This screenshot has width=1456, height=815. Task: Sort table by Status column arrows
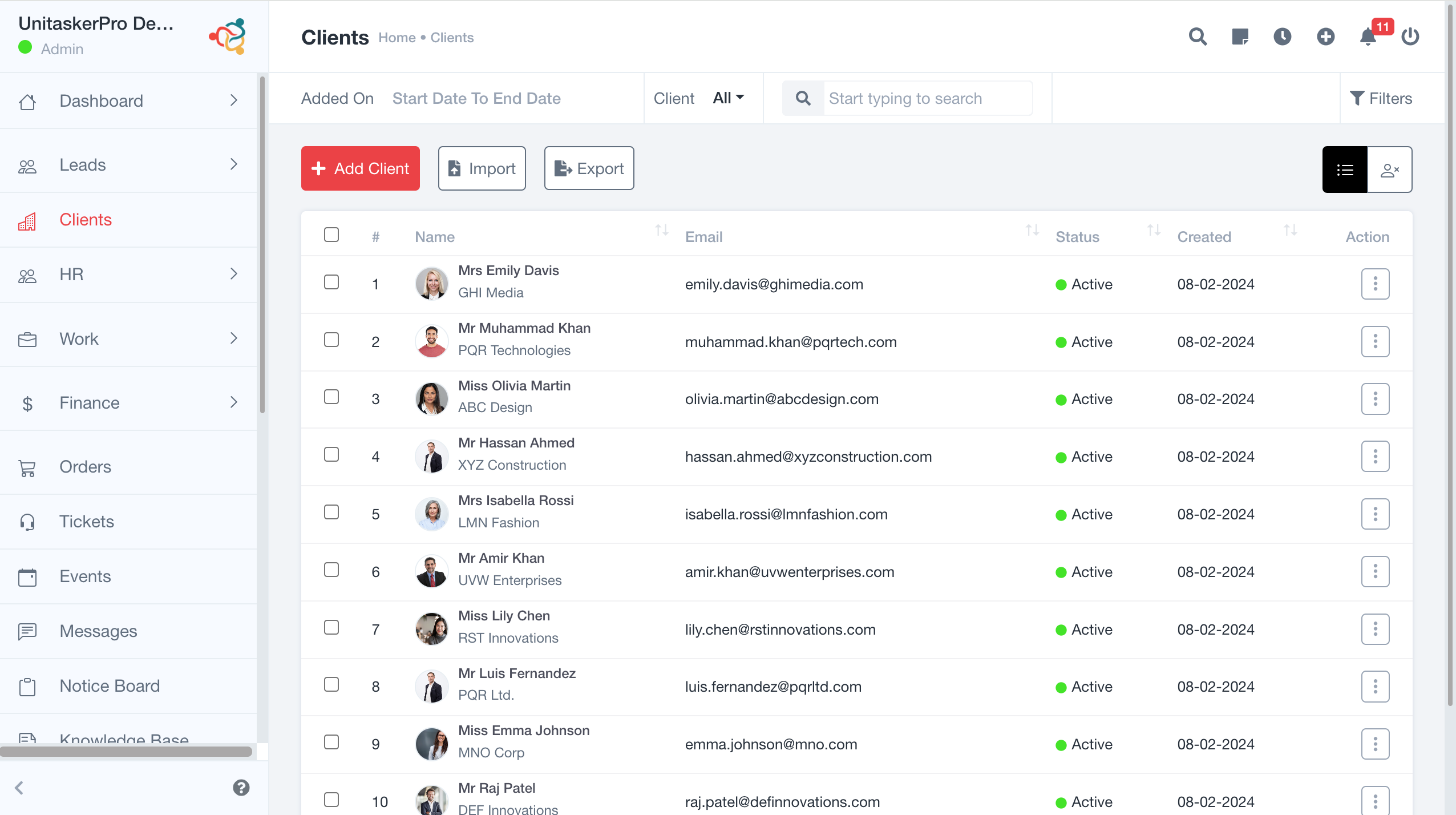(1154, 230)
